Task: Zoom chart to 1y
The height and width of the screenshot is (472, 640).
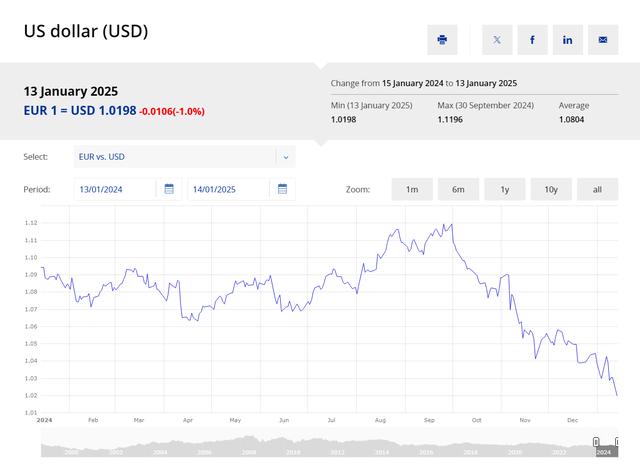Action: [x=505, y=189]
